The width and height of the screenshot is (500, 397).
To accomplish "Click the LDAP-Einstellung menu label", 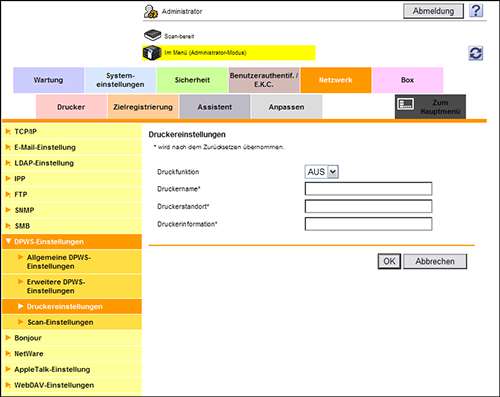I will point(44,163).
